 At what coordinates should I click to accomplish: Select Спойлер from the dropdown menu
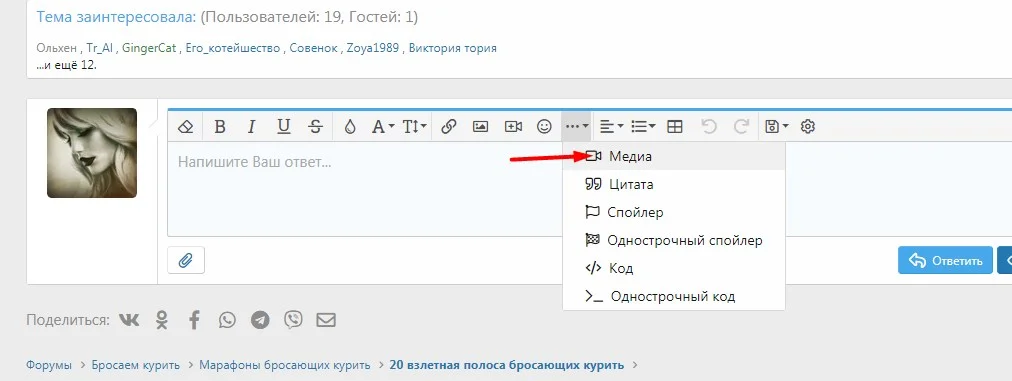(674, 212)
